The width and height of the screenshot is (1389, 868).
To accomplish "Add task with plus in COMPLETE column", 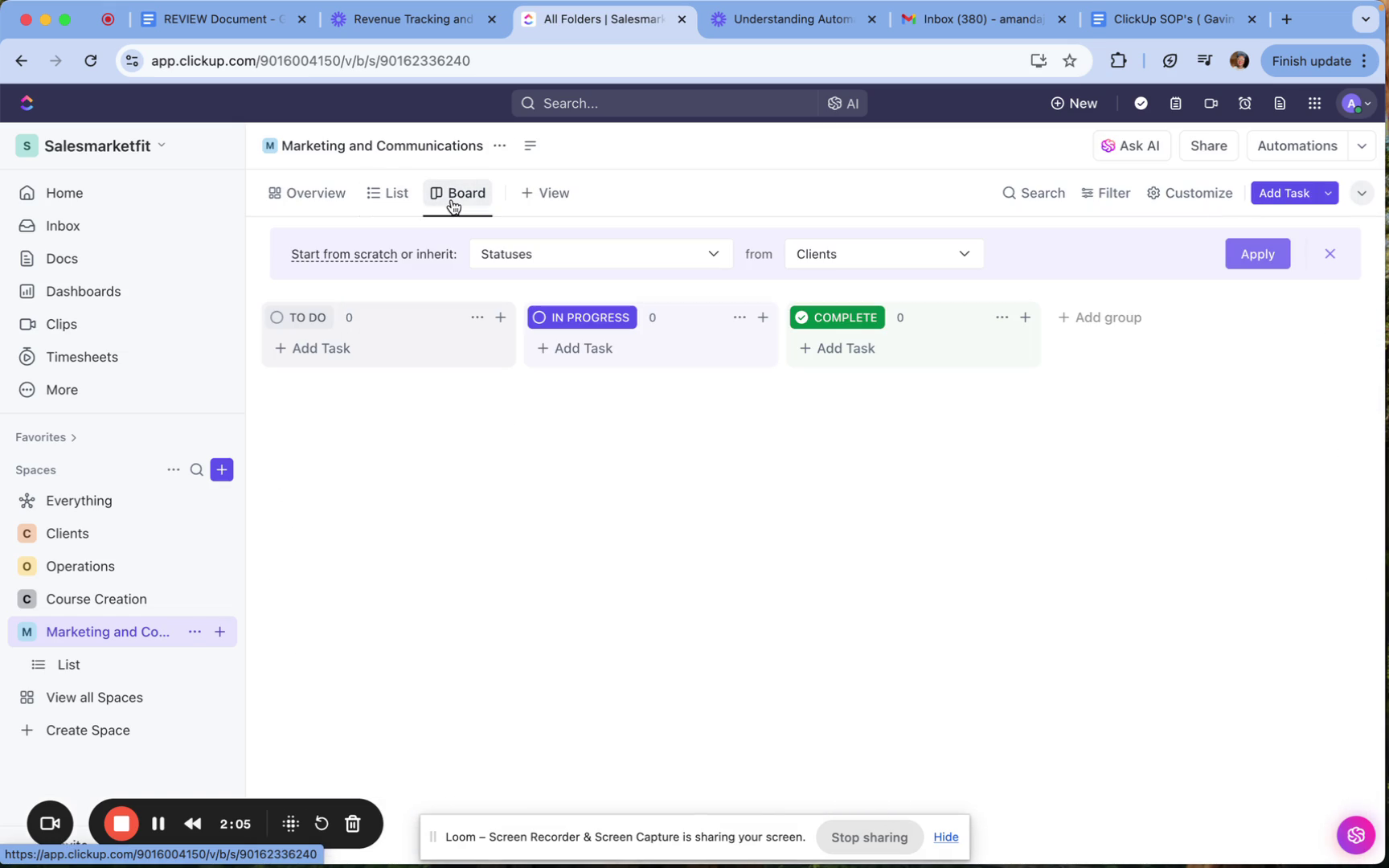I will pos(1025,317).
